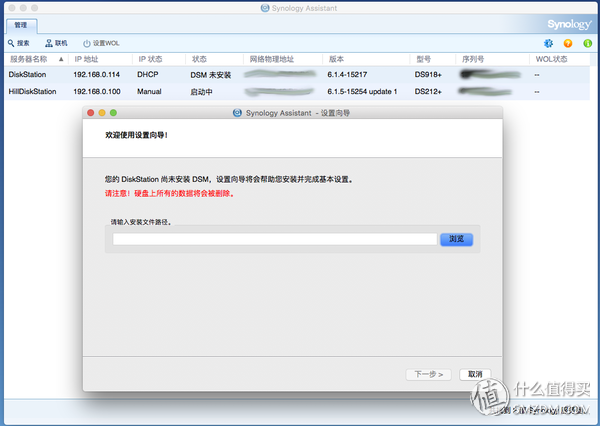Sort by 状态 column header

215,59
